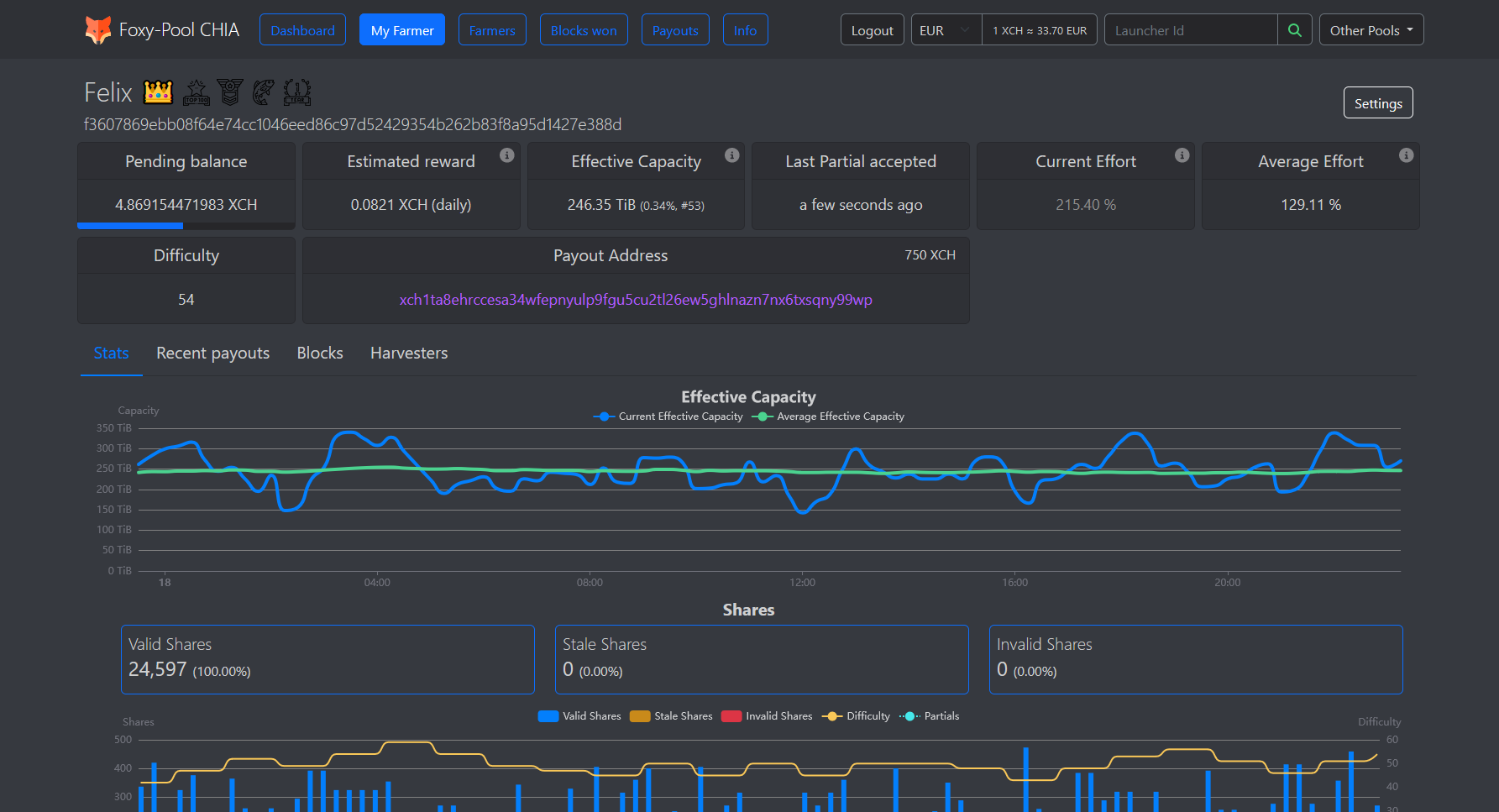Click the green search magnifier button
The image size is (1499, 812).
[1294, 30]
